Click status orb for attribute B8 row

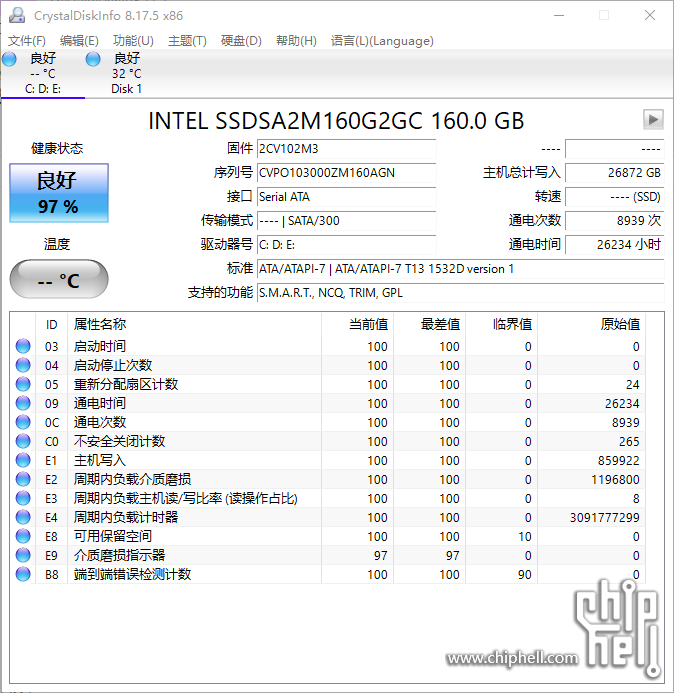[23, 575]
